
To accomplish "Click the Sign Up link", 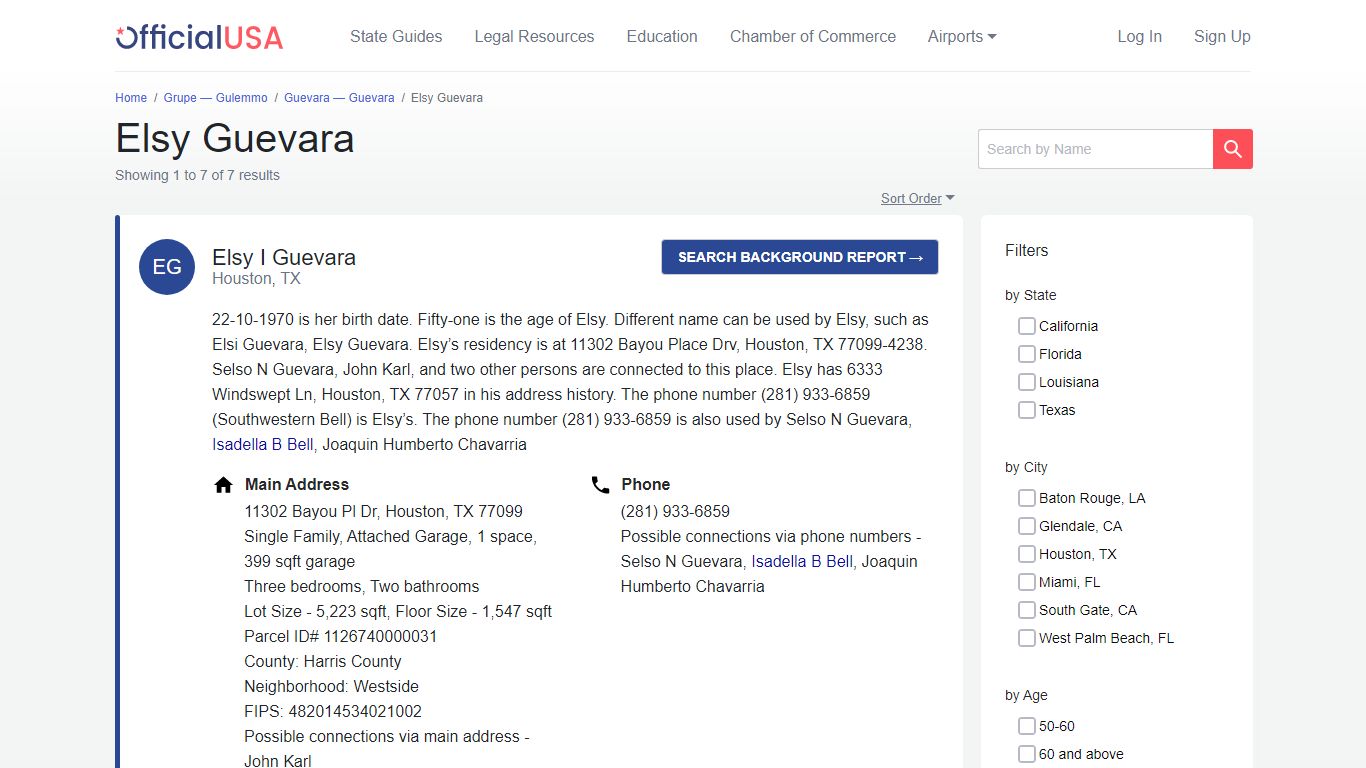I will (x=1222, y=36).
